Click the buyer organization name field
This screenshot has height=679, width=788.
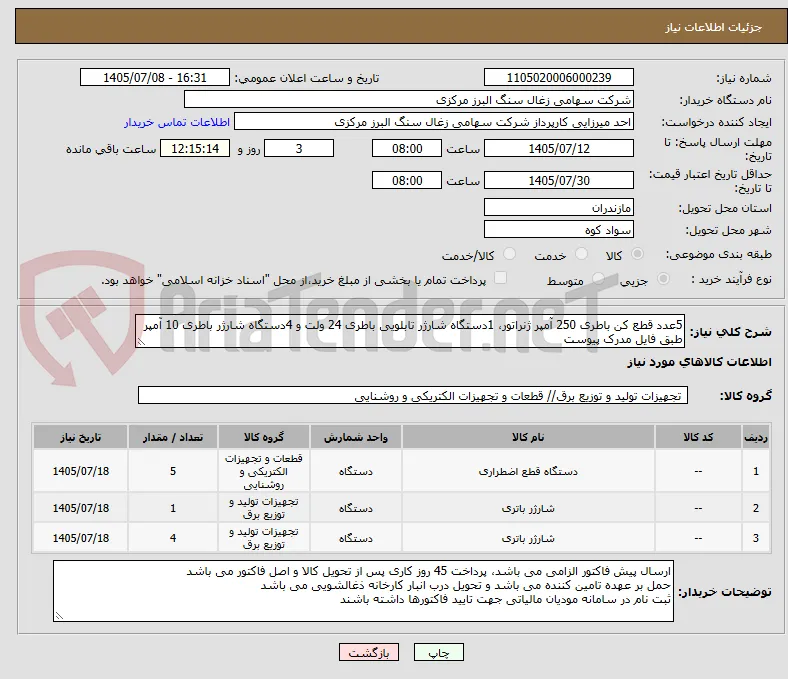(409, 100)
